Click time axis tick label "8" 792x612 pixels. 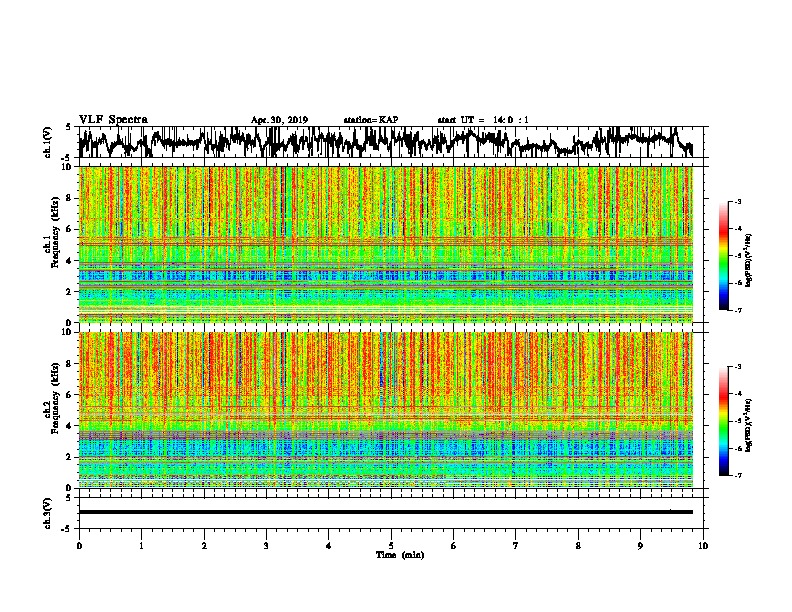(x=578, y=546)
